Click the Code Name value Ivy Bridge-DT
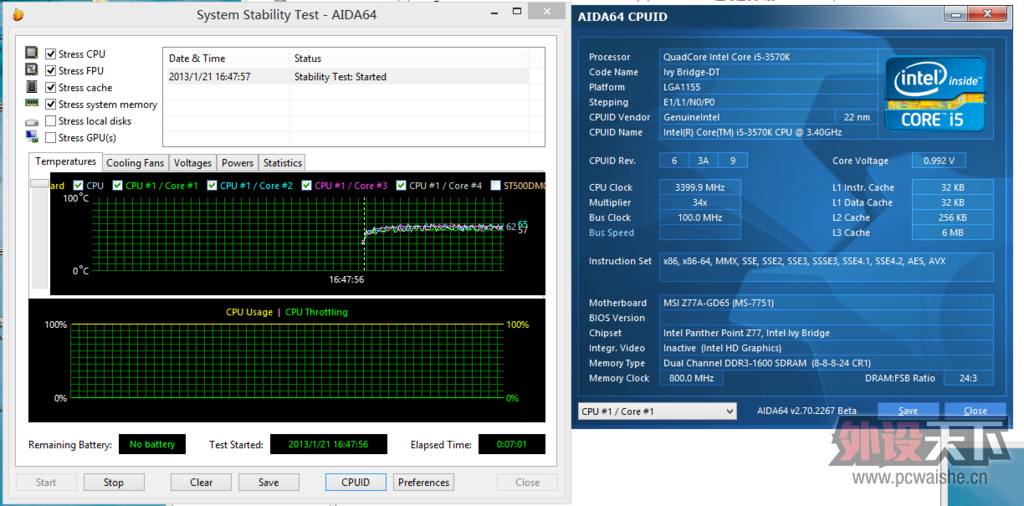This screenshot has width=1024, height=506. 768,72
